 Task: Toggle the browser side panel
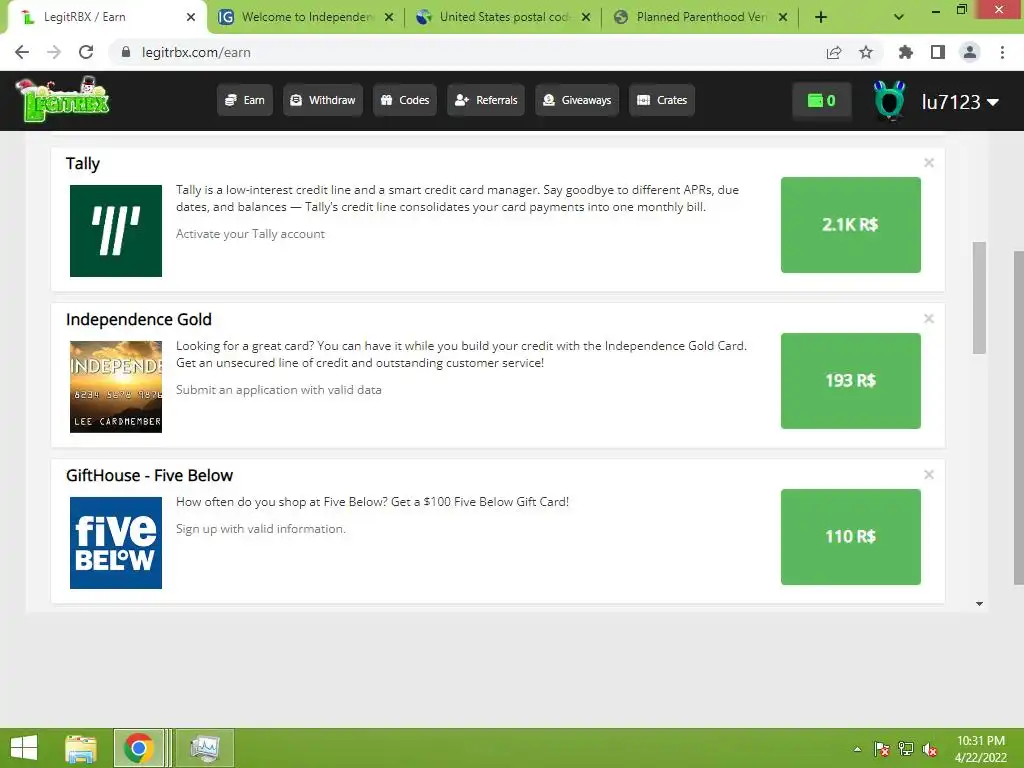click(938, 52)
